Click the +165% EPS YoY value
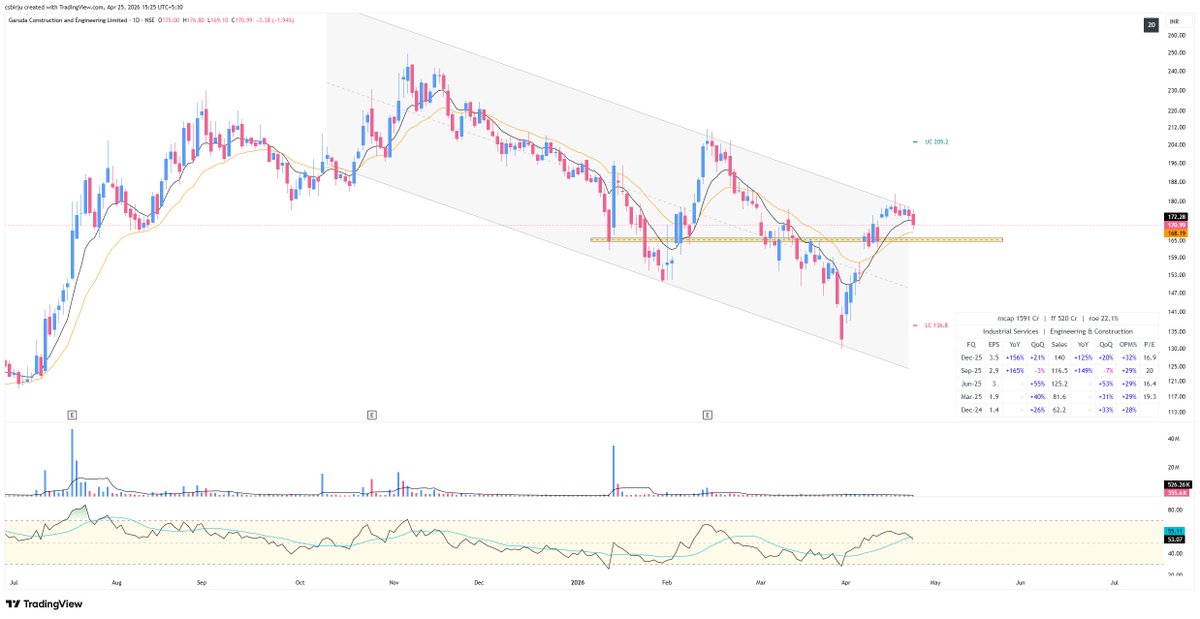1200x619 pixels. click(1014, 369)
